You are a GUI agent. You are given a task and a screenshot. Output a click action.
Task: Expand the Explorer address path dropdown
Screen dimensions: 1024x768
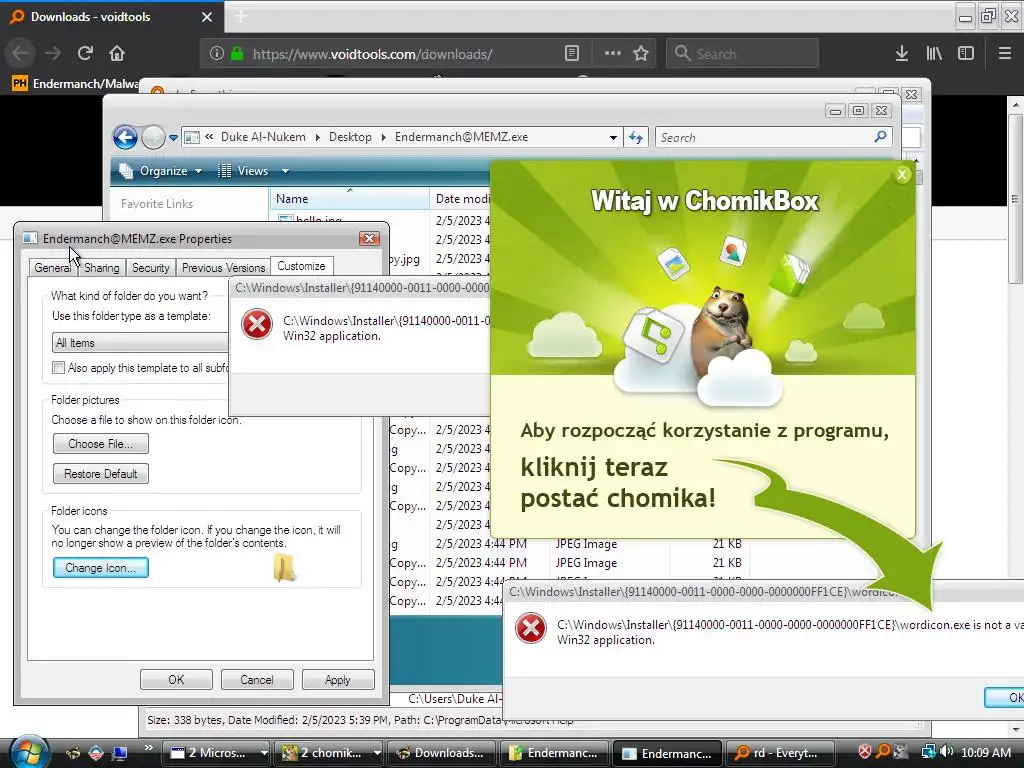coord(613,137)
